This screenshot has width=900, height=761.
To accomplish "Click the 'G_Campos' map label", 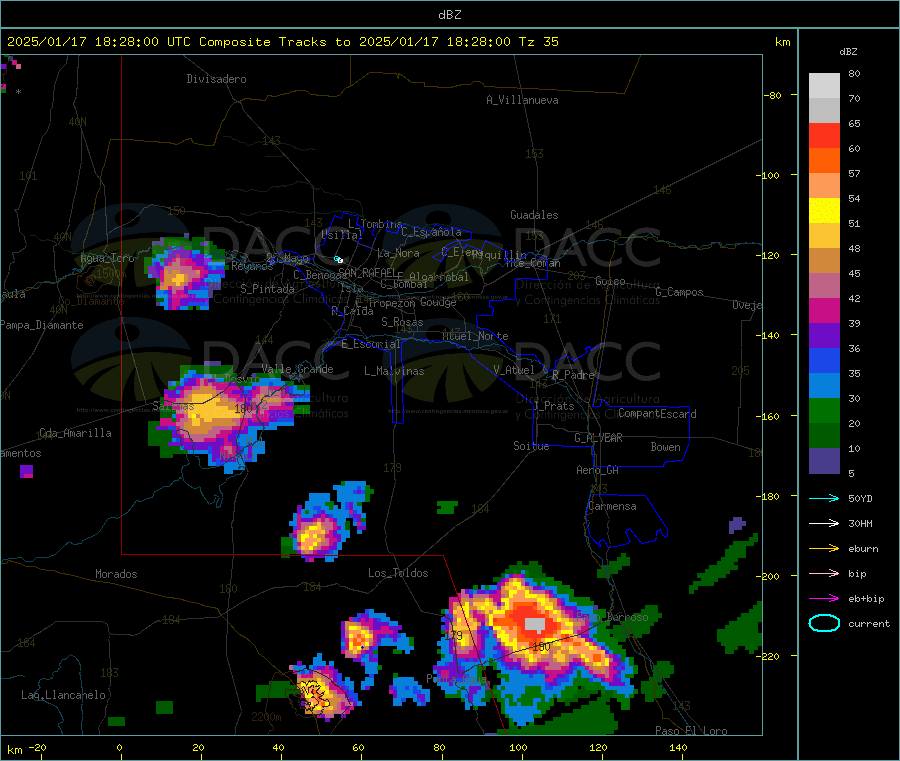I will 680,292.
